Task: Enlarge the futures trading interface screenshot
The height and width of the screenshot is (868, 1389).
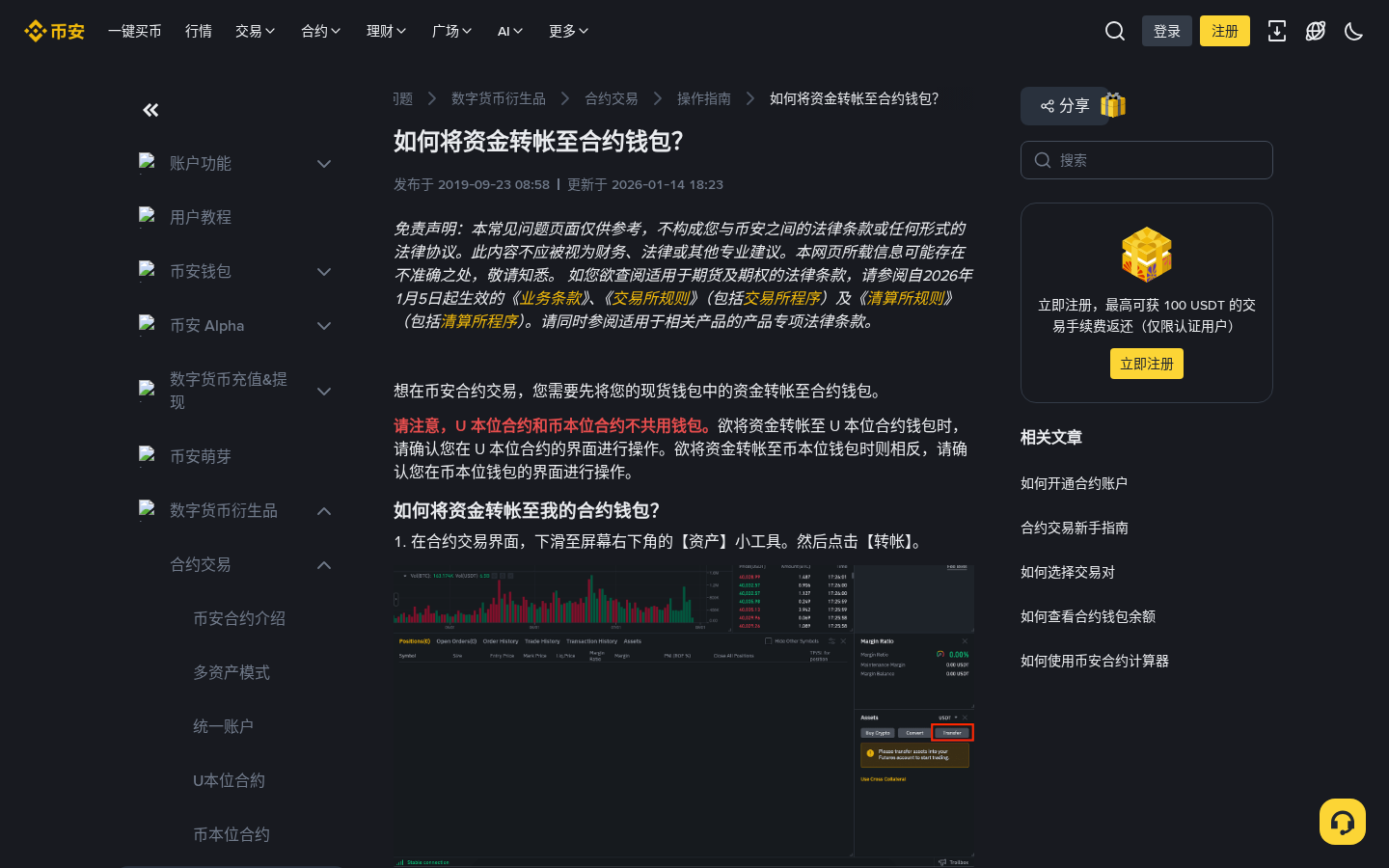Action: pos(684,716)
